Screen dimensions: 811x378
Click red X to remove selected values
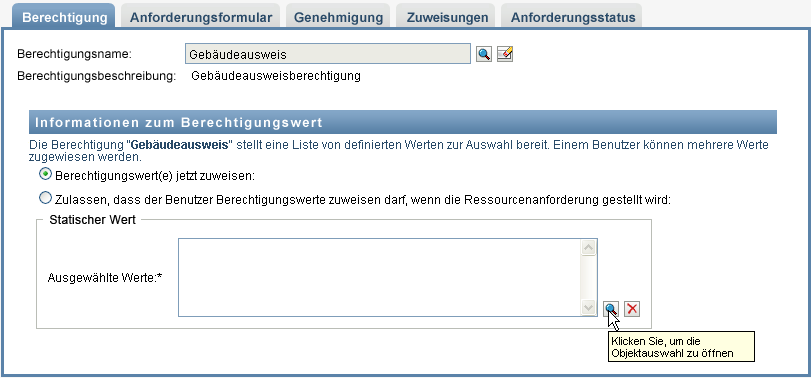pos(632,309)
